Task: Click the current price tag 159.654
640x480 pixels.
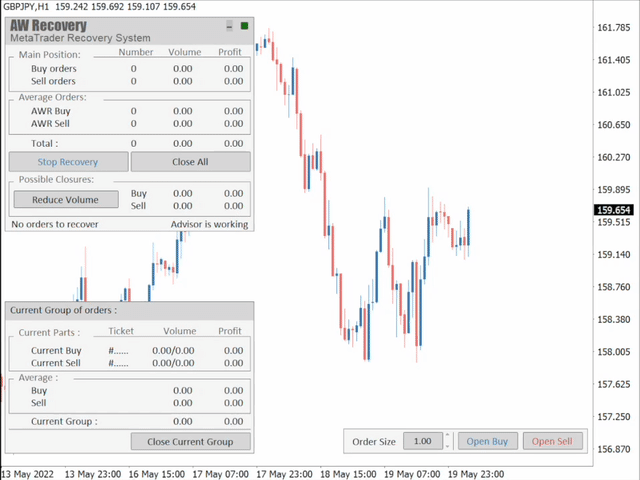Action: pyautogui.click(x=613, y=210)
